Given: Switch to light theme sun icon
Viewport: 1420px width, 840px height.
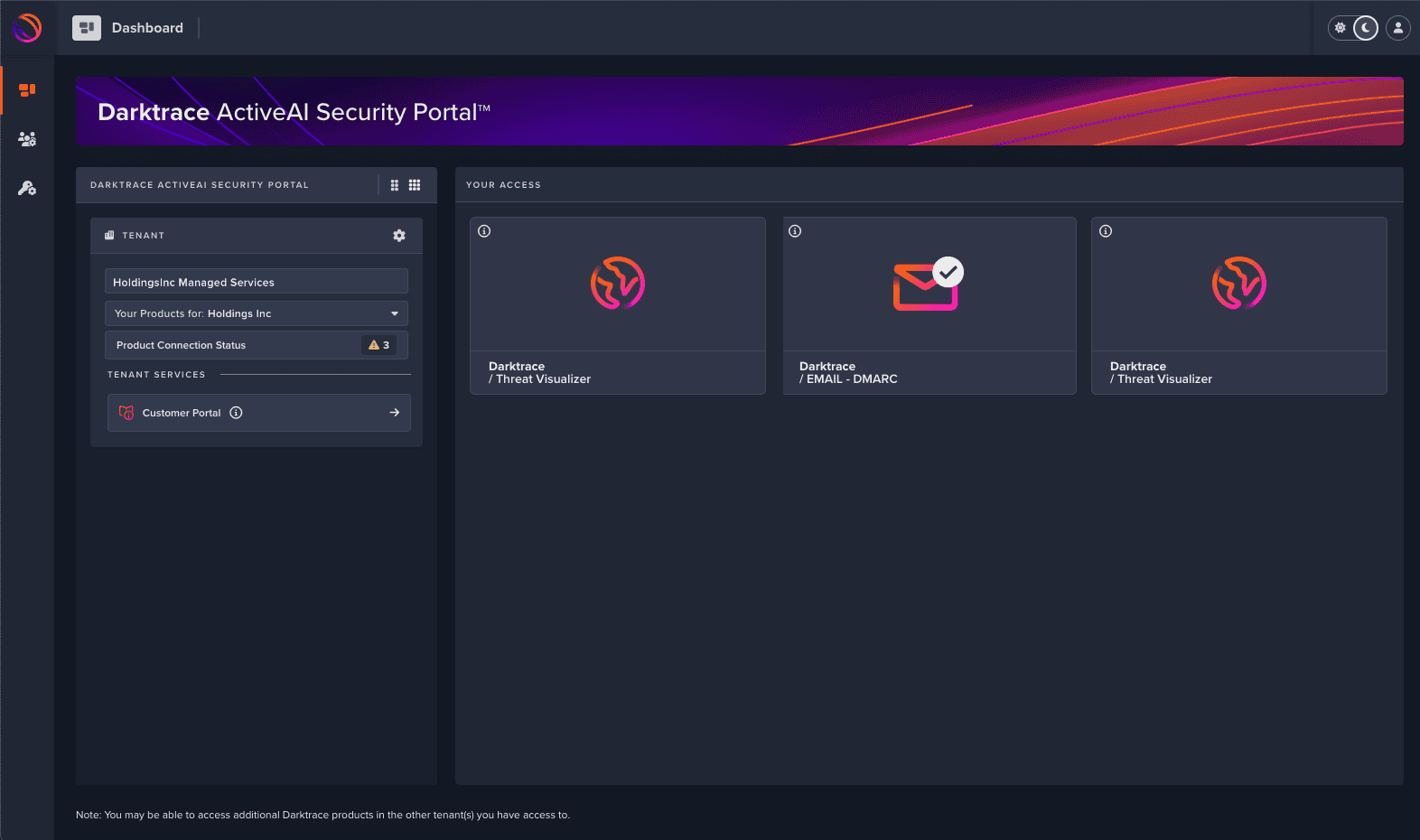Looking at the screenshot, I should pyautogui.click(x=1341, y=28).
